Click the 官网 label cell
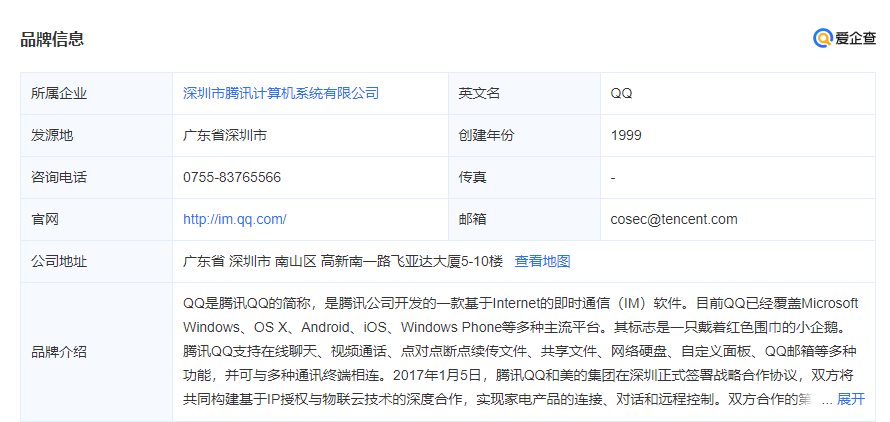Screen dimensions: 890x422 96,219
